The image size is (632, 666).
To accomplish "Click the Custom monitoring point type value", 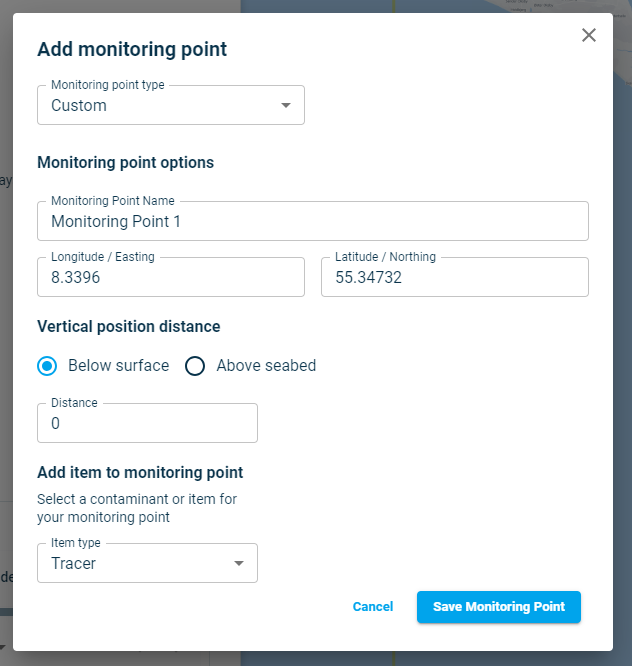I will pyautogui.click(x=80, y=106).
